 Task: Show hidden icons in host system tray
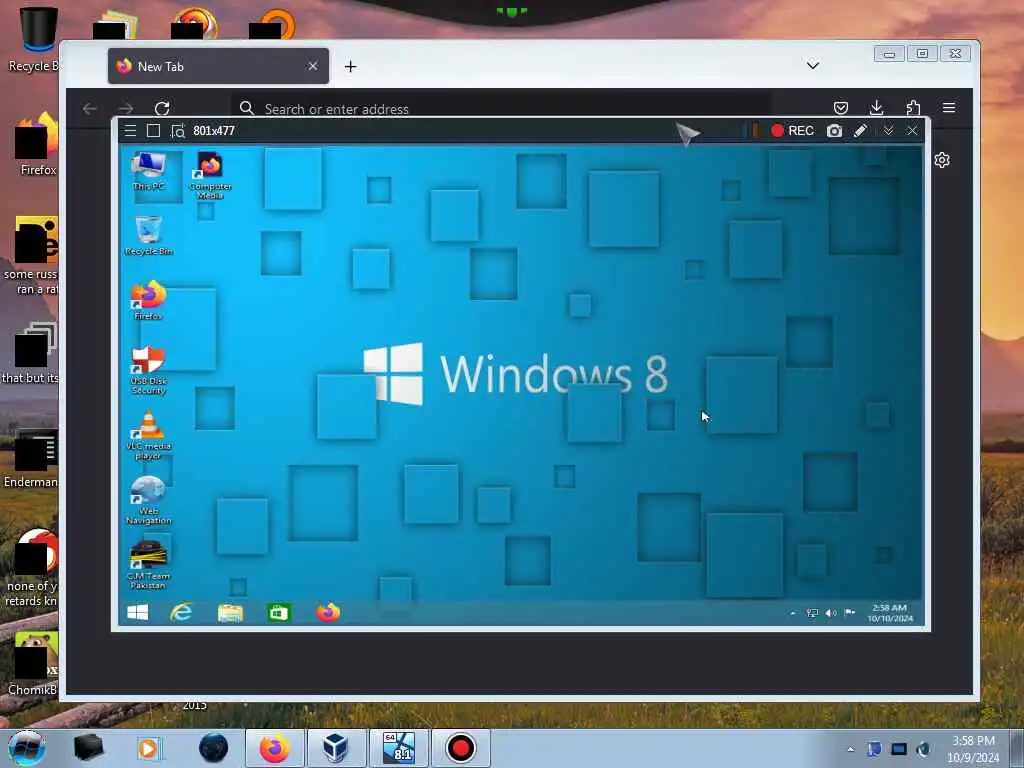tap(850, 749)
